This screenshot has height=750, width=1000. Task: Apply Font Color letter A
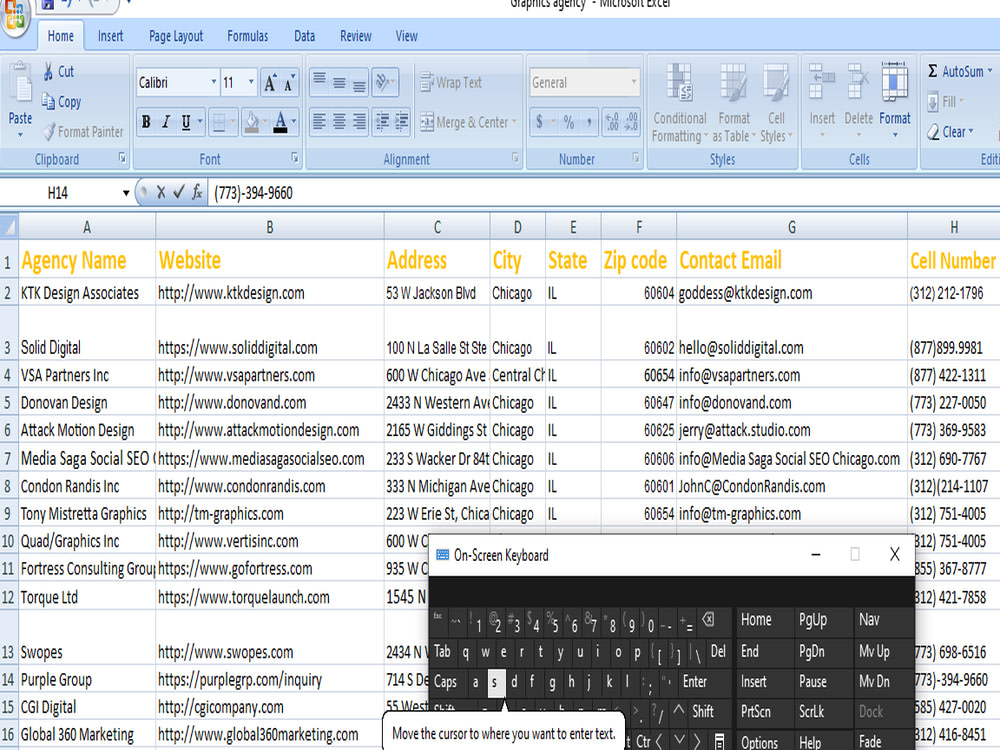click(x=280, y=121)
